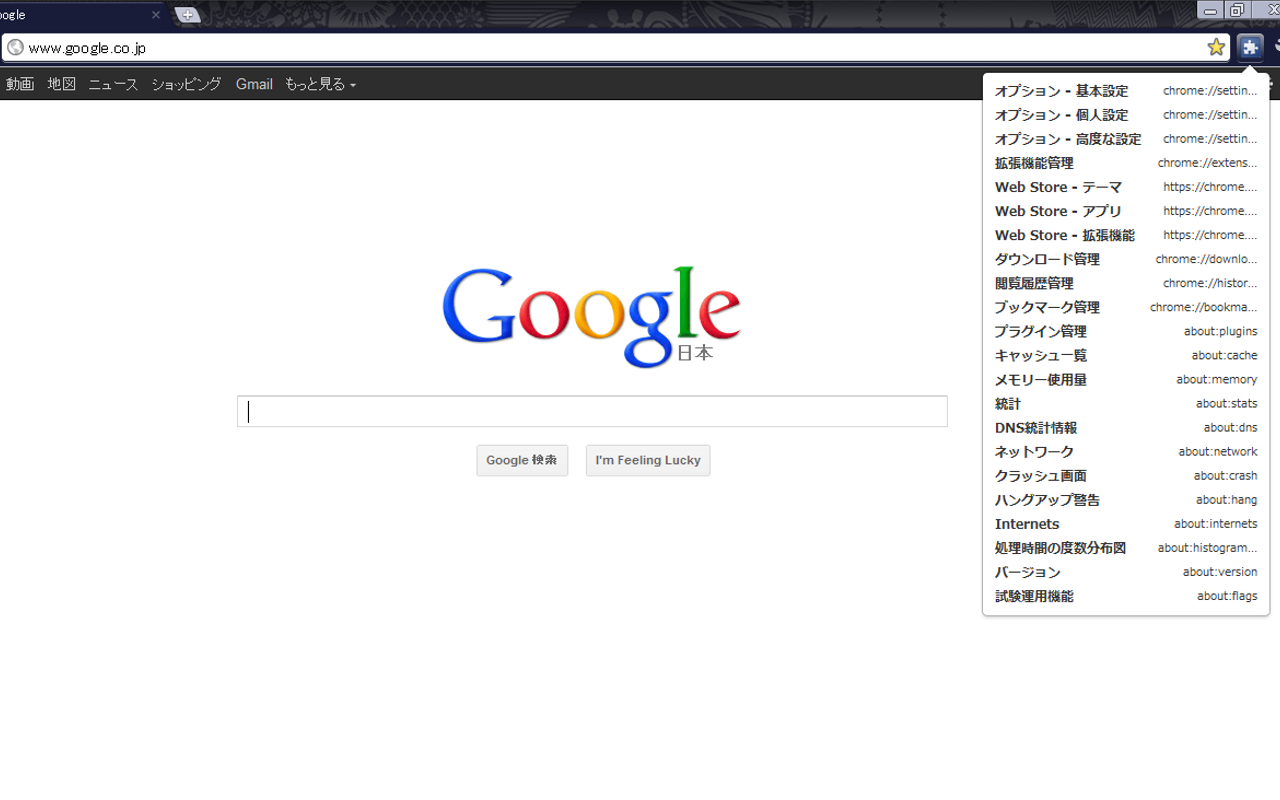Click the site globe icon in the address bar
The width and height of the screenshot is (1280, 800).
[15, 47]
